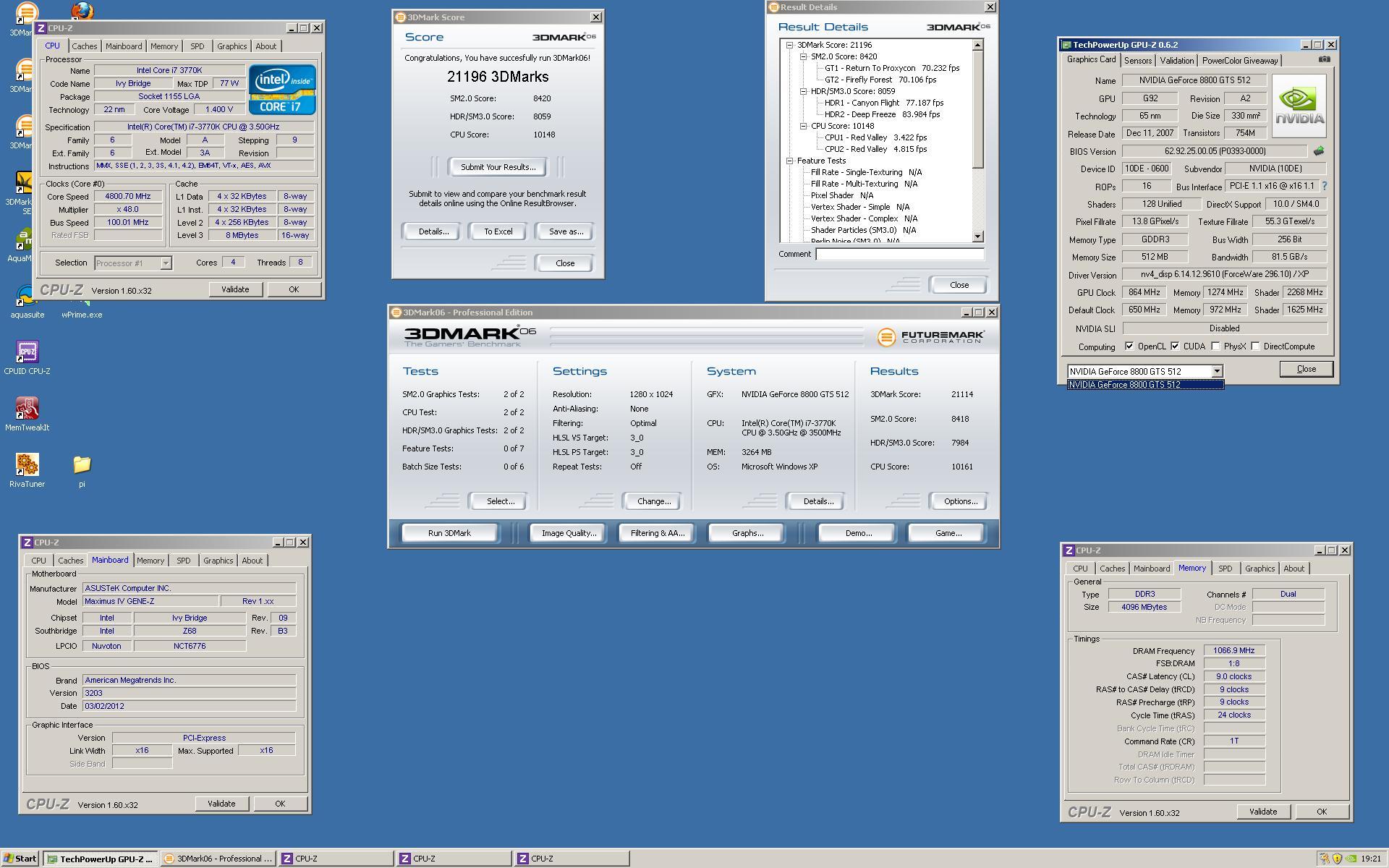Uncheck the OpenCL checkbox in GPU-Z

[x=1129, y=346]
